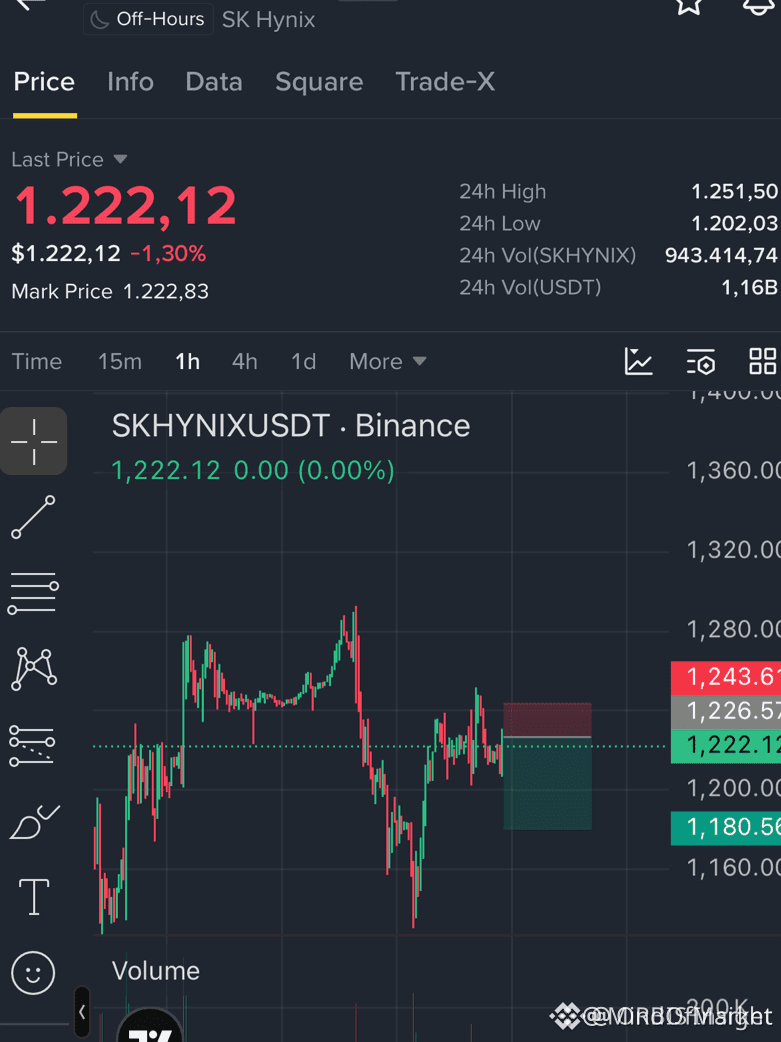Select the horizontal lines Fibonacci tool
781x1042 pixels.
pyautogui.click(x=33, y=593)
